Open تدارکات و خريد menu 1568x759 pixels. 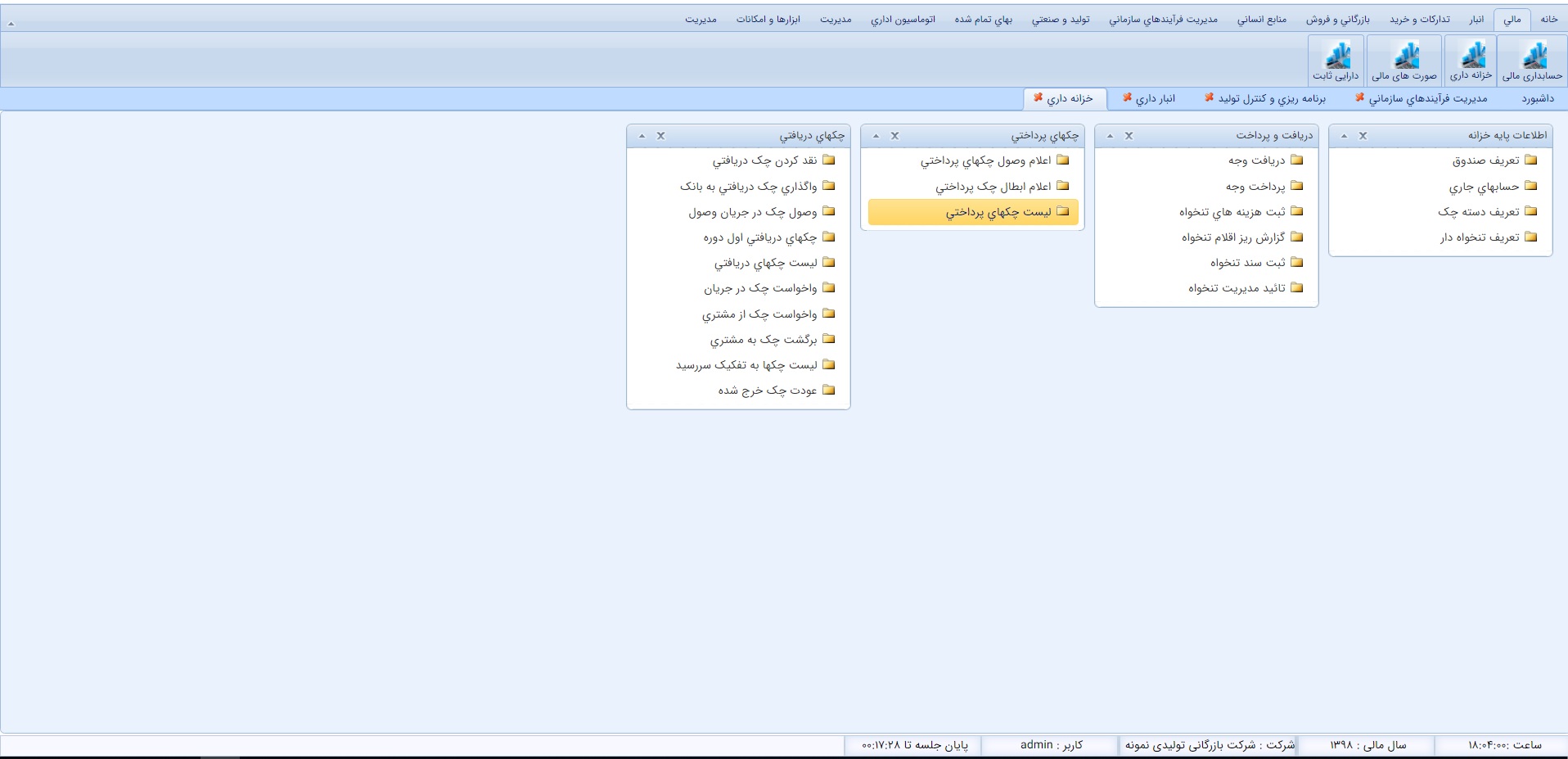tap(1420, 20)
